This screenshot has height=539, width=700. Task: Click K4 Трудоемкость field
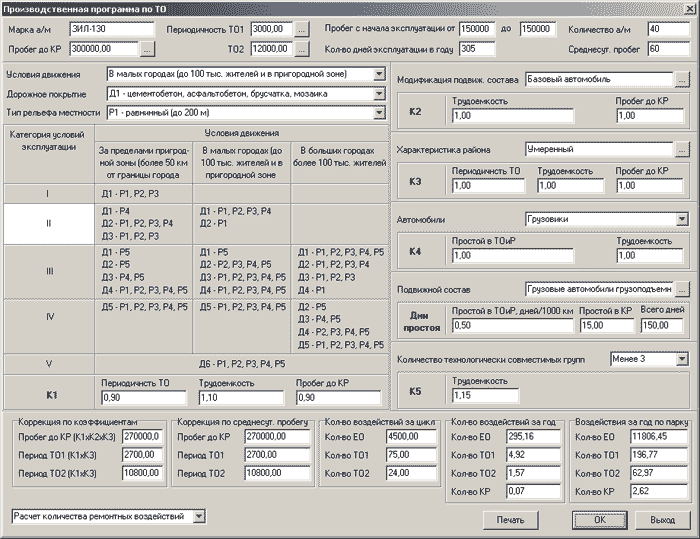point(650,256)
